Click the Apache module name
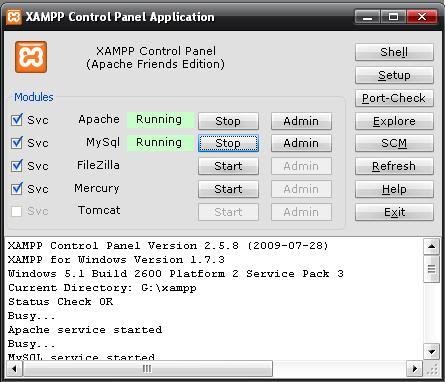This screenshot has width=445, height=382. (99, 119)
